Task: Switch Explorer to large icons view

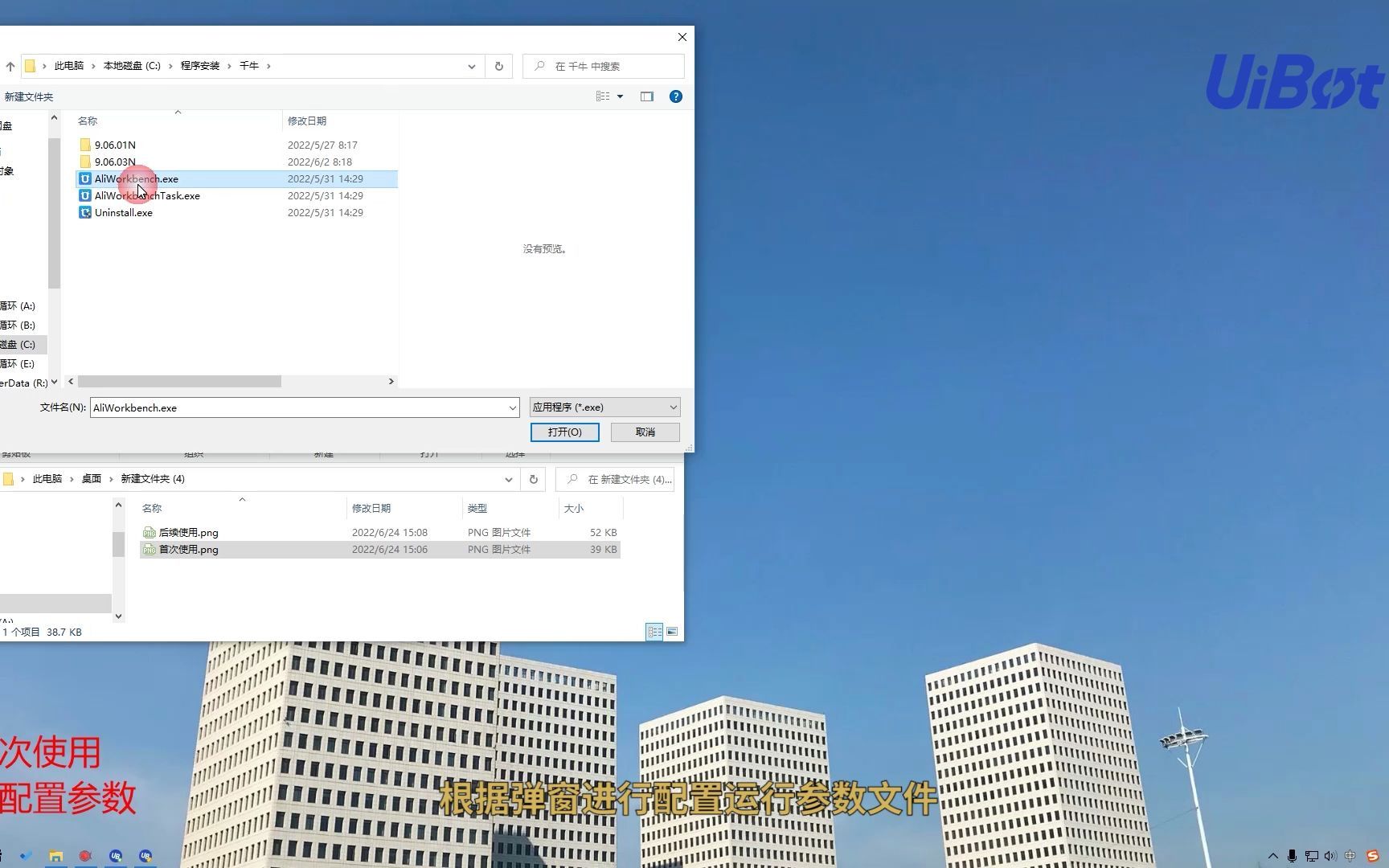Action: [672, 633]
